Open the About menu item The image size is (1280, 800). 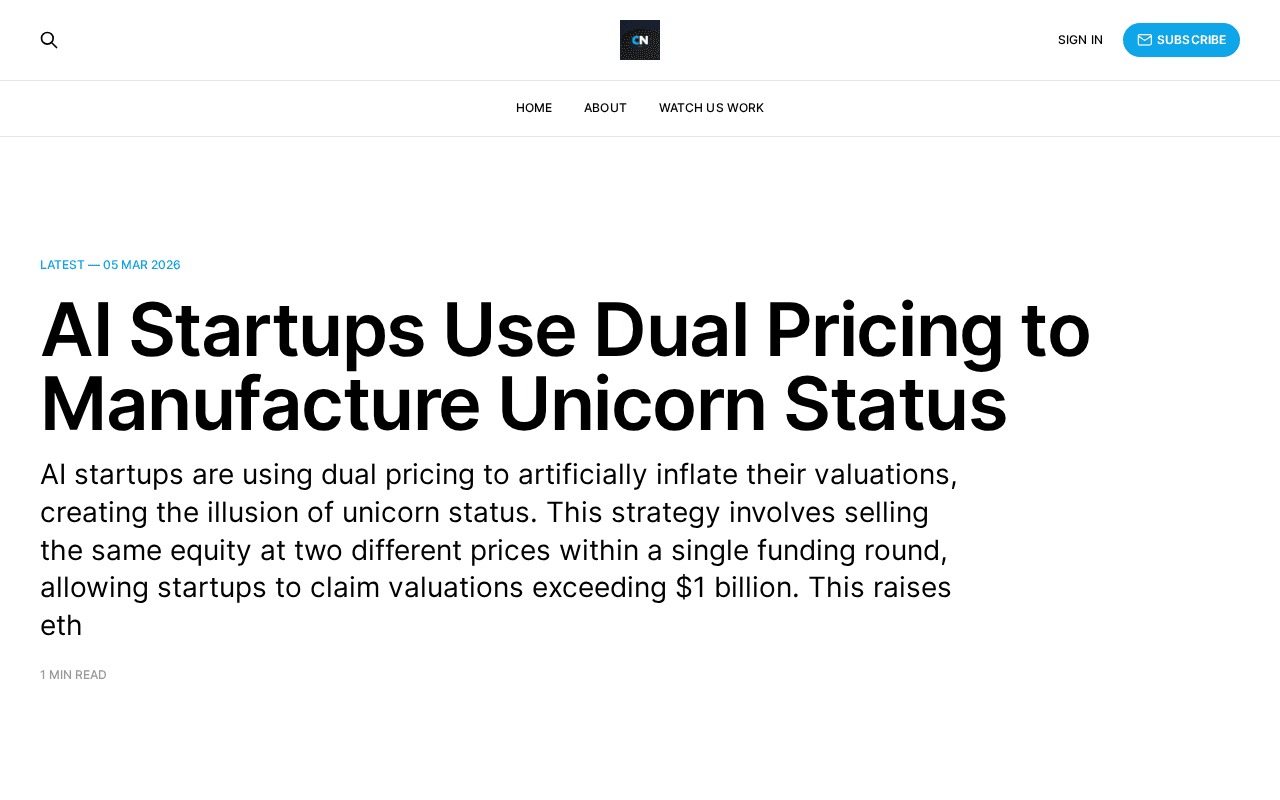605,108
